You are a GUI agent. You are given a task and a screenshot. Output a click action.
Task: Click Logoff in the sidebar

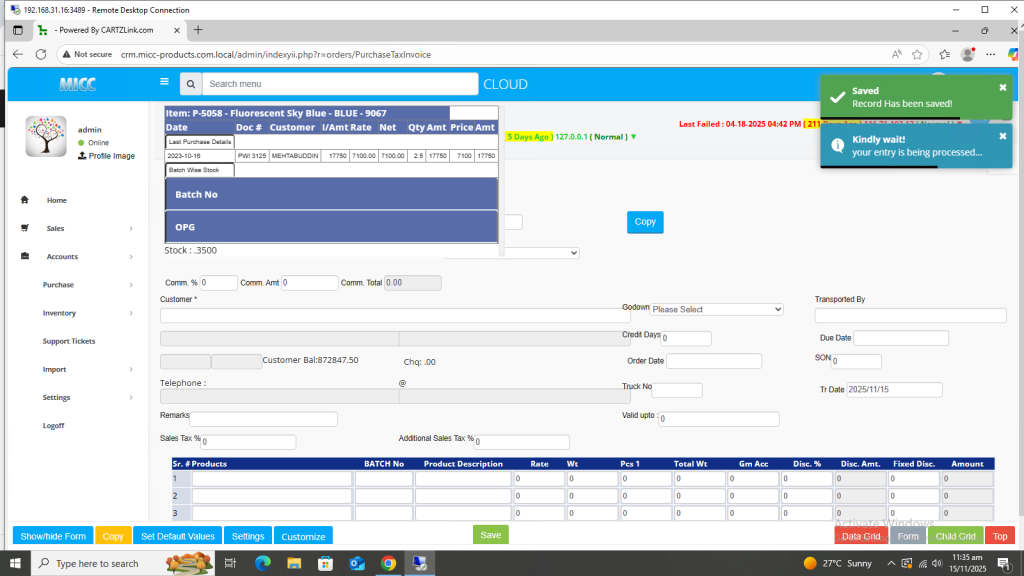tap(53, 425)
